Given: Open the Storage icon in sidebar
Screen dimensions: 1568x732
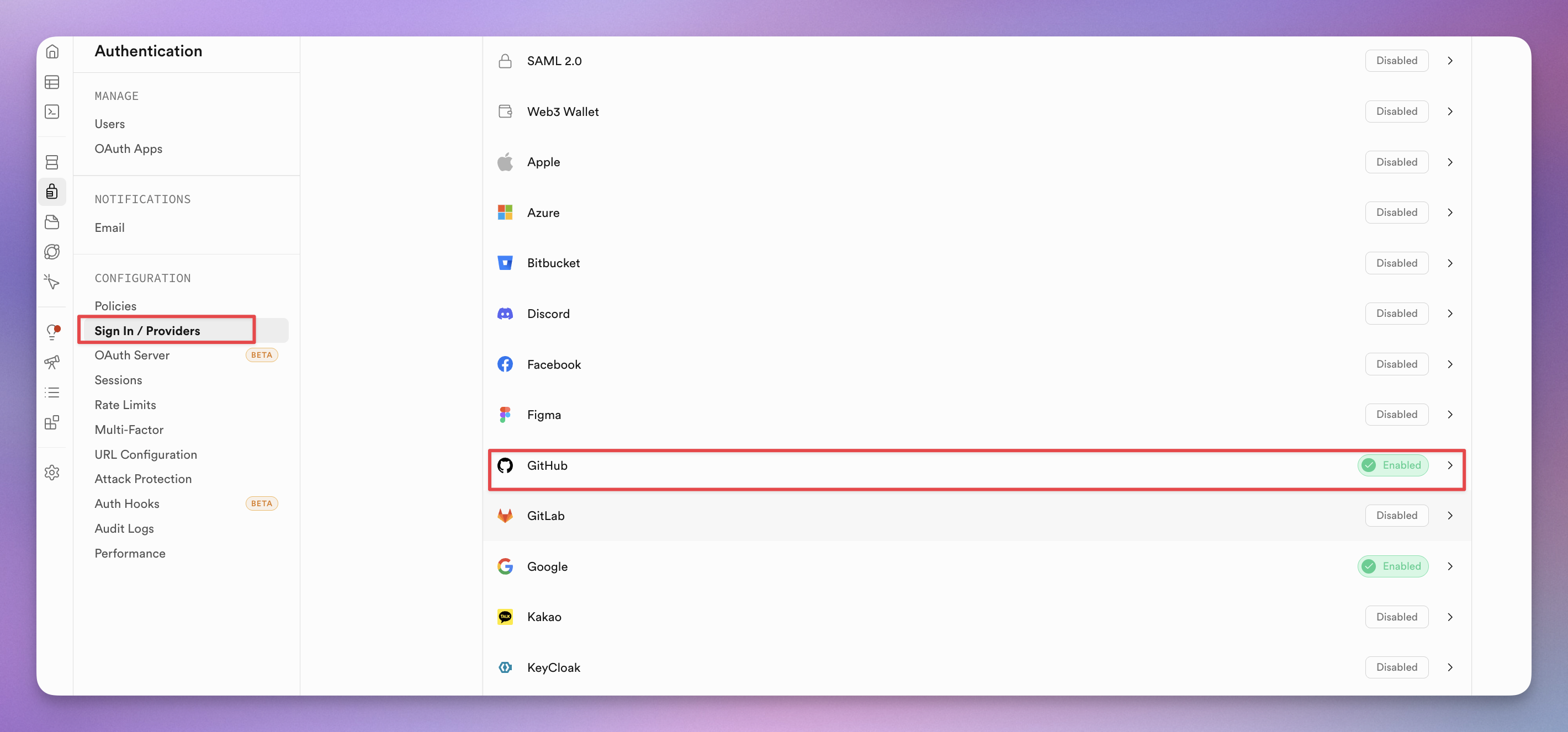Looking at the screenshot, I should point(52,222).
